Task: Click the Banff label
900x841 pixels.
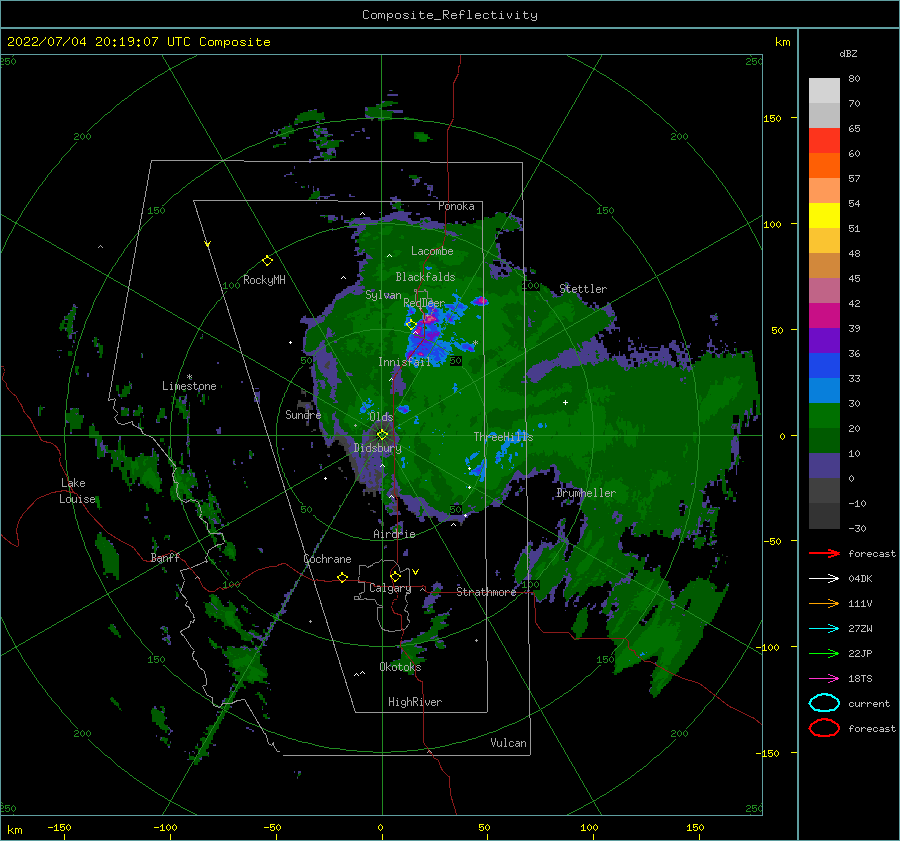Action: pyautogui.click(x=165, y=558)
